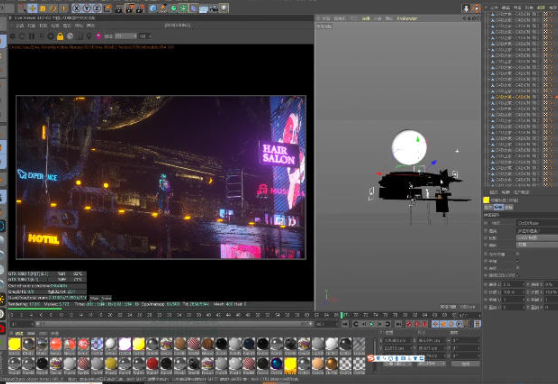The height and width of the screenshot is (384, 558).
Task: Go to start of timeline
Action: tap(345, 324)
